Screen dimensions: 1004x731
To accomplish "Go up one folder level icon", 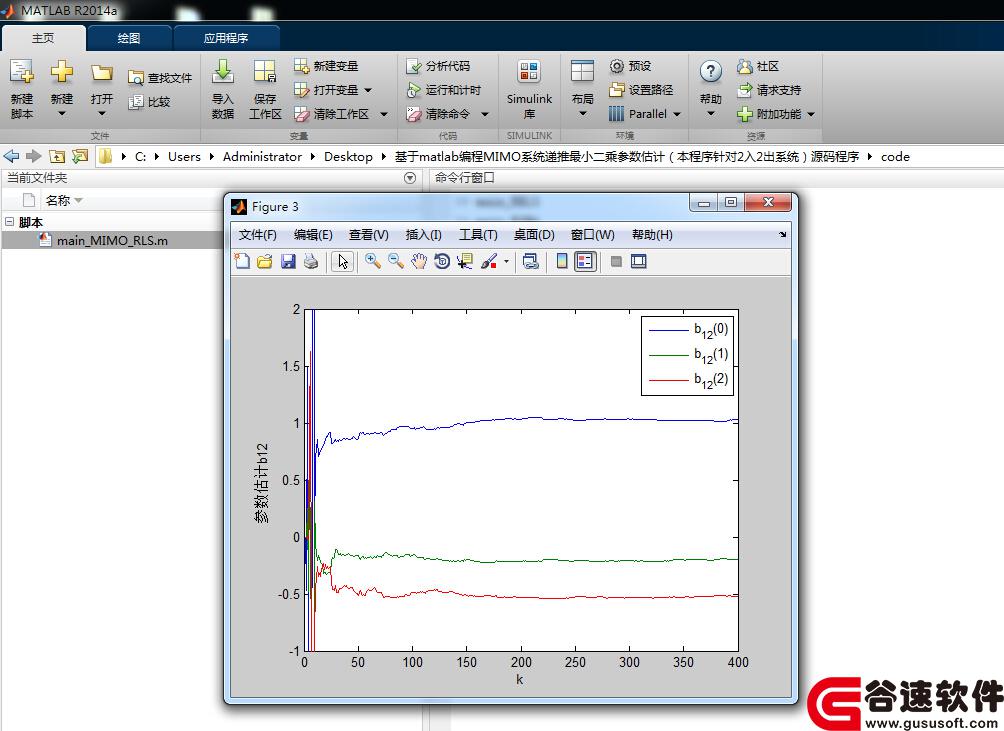I will click(57, 156).
